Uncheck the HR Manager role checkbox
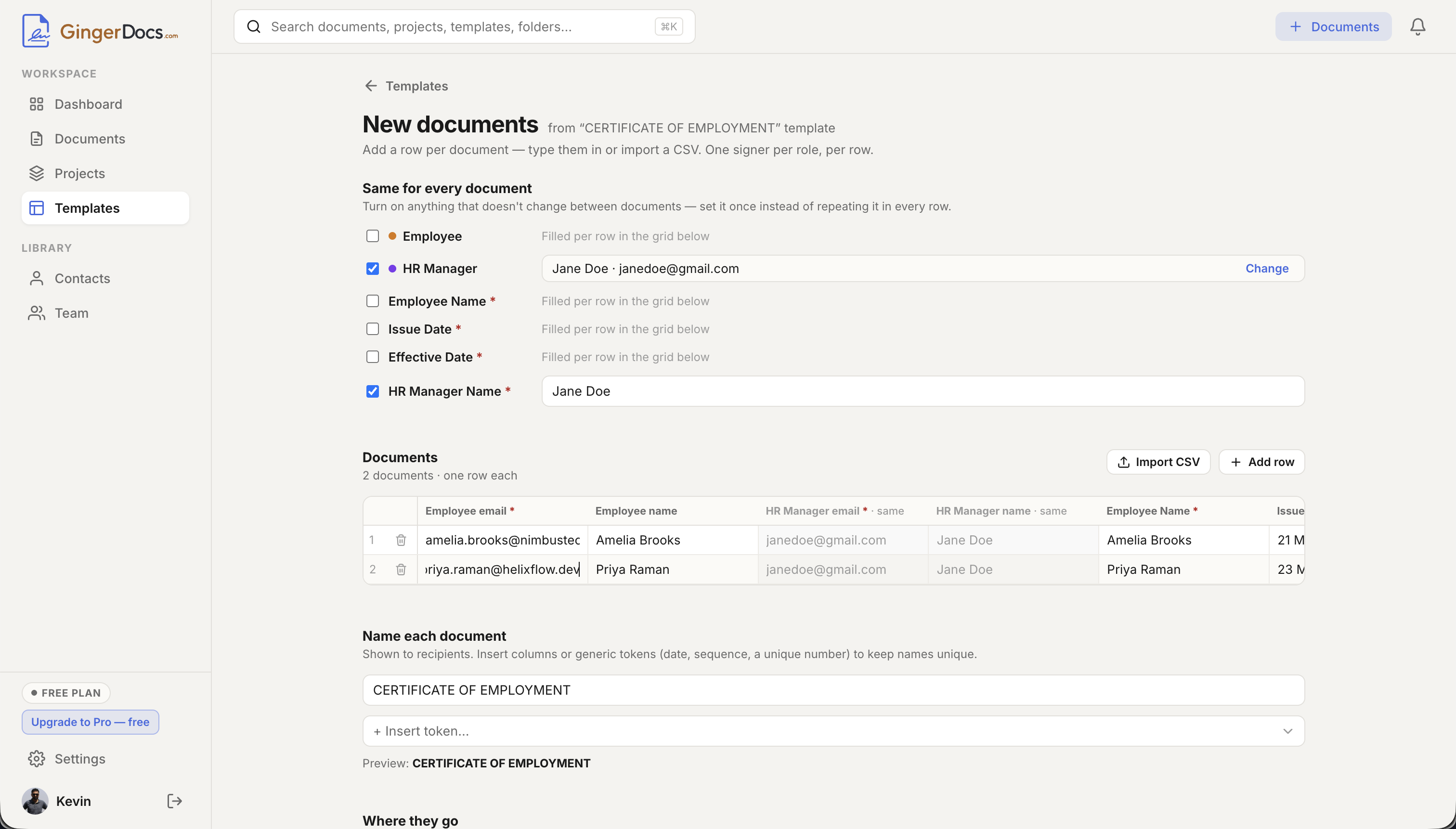1456x829 pixels. click(372, 269)
